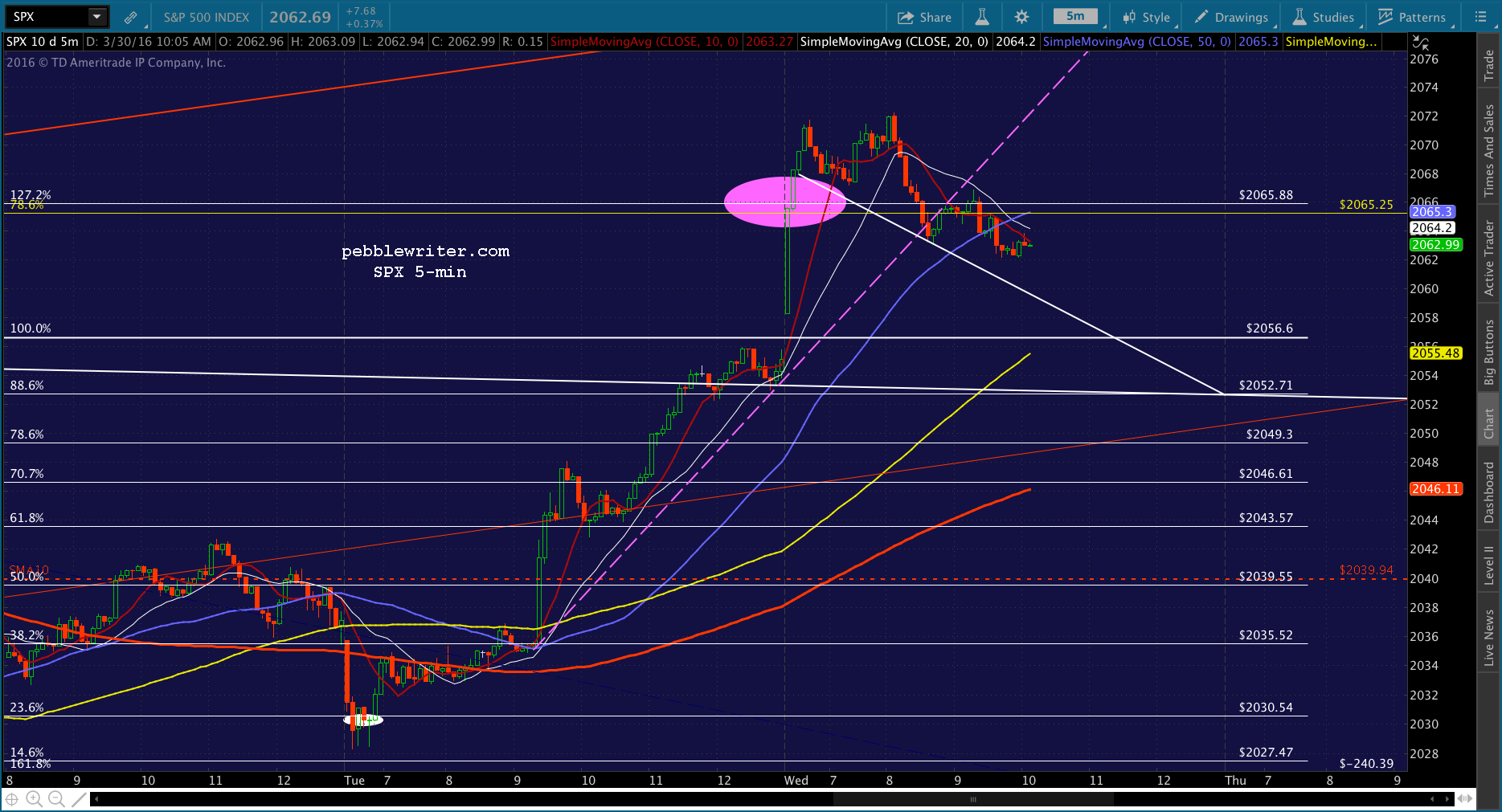The width and height of the screenshot is (1502, 812).
Task: Zoom out with the magnifier minus icon
Action: 56,799
